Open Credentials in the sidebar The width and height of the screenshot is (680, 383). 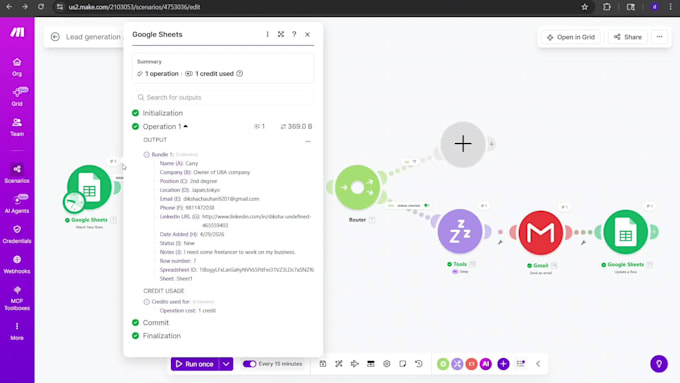click(17, 234)
